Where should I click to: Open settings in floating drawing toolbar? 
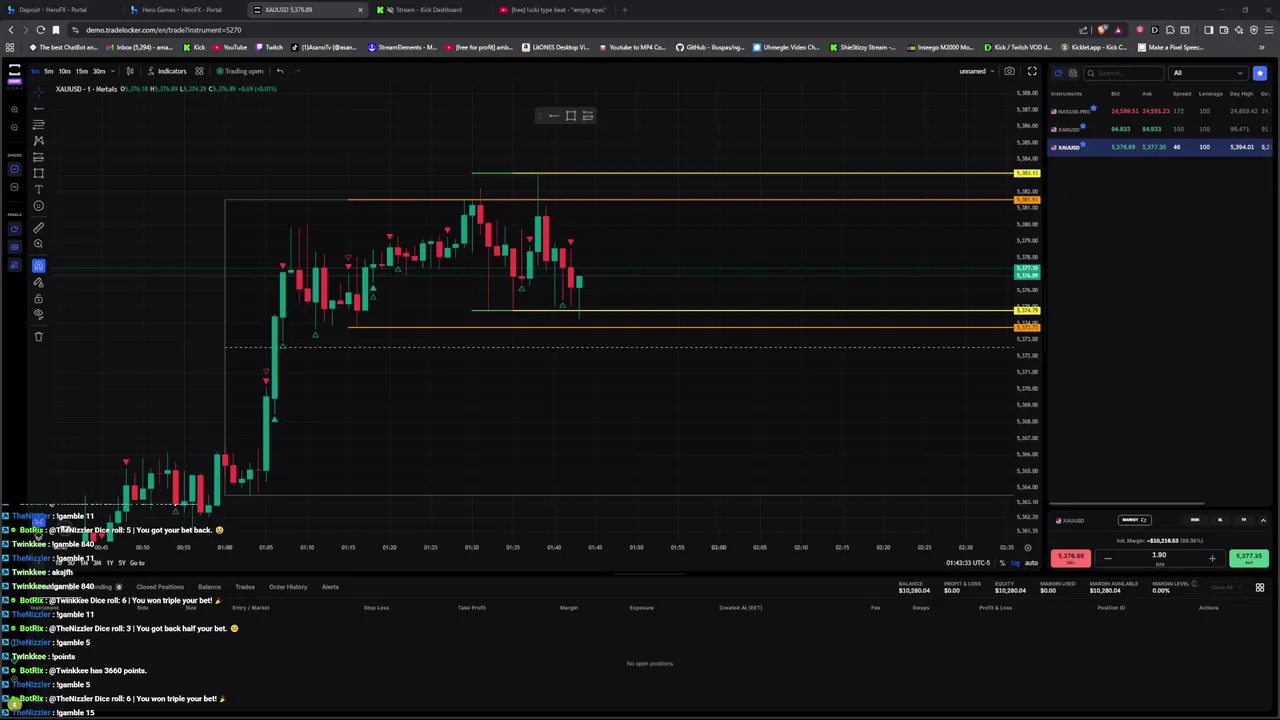click(588, 116)
